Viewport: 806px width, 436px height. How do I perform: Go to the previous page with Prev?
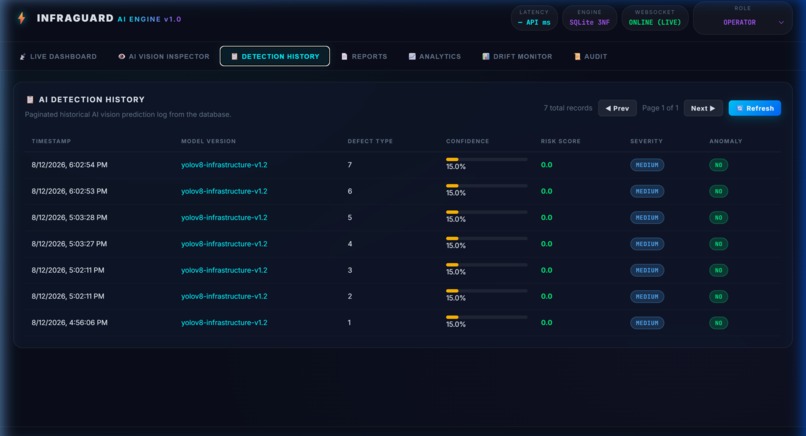617,108
